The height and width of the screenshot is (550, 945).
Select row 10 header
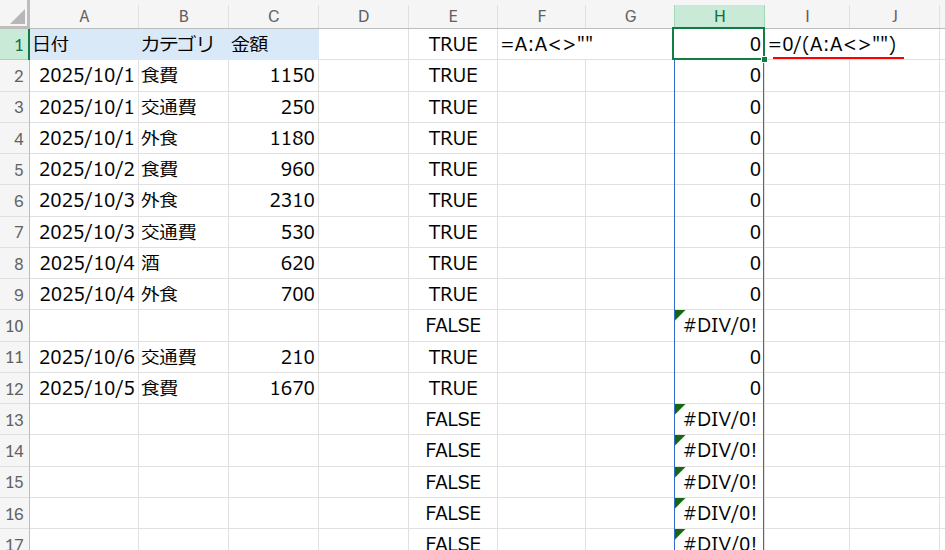pyautogui.click(x=15, y=326)
